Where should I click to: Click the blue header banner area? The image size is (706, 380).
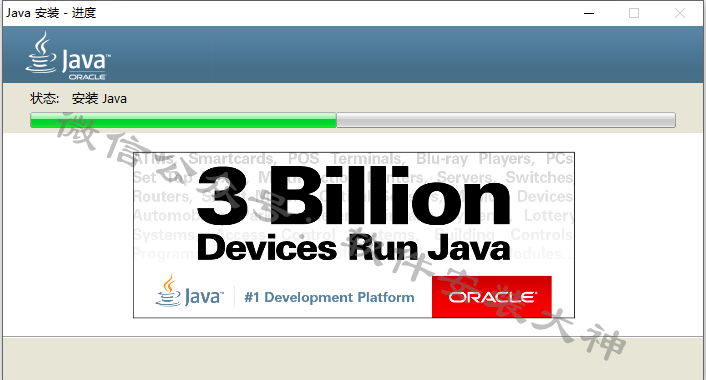353,54
